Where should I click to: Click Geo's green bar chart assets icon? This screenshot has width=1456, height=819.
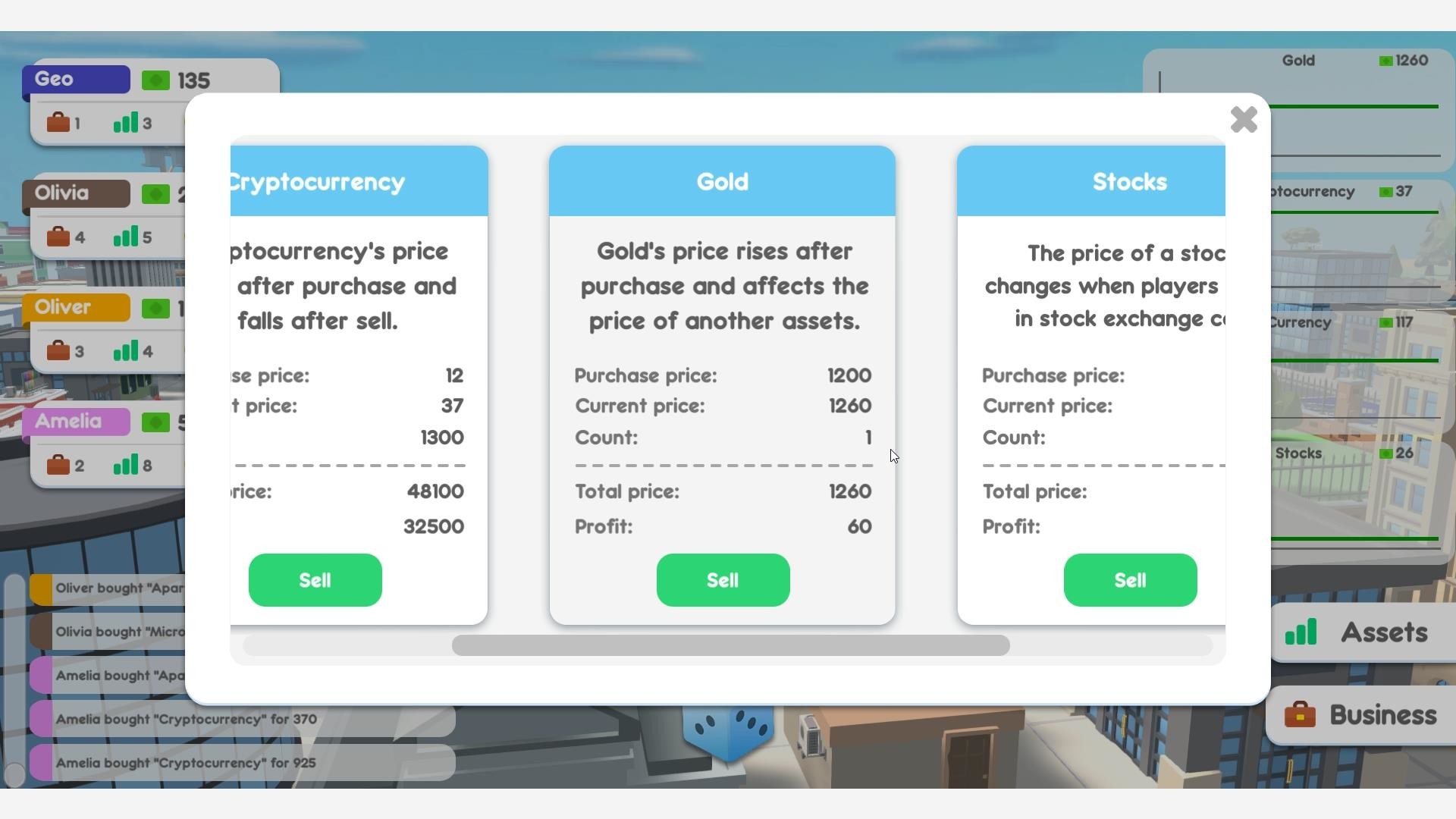tap(126, 123)
